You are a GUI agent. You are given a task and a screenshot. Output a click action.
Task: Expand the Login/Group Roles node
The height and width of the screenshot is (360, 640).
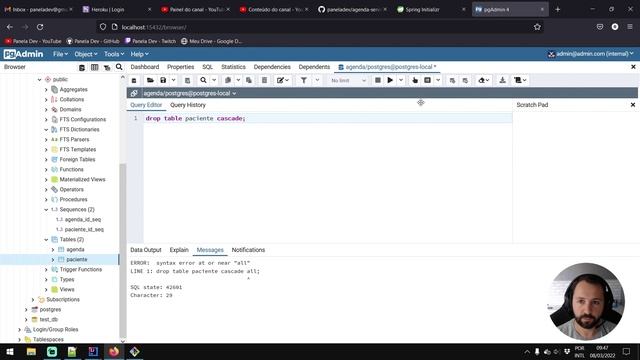coord(19,329)
